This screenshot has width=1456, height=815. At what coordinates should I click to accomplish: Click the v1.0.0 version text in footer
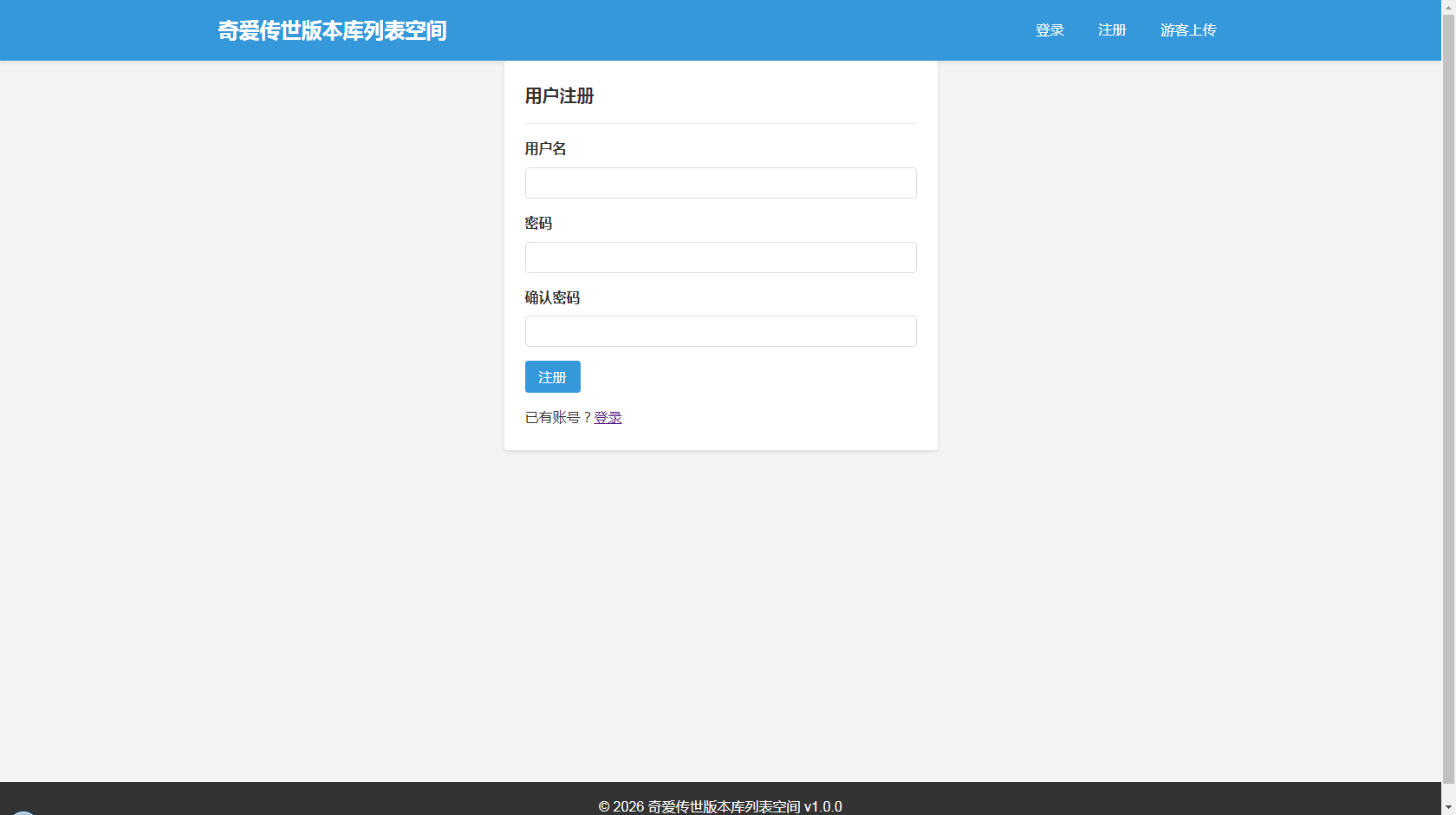(x=822, y=806)
